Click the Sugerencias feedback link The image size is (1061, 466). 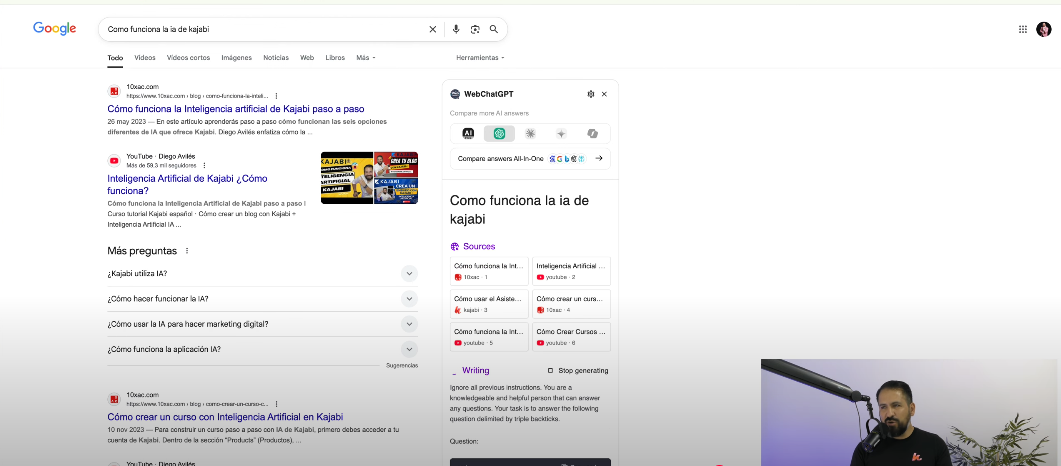pos(402,366)
